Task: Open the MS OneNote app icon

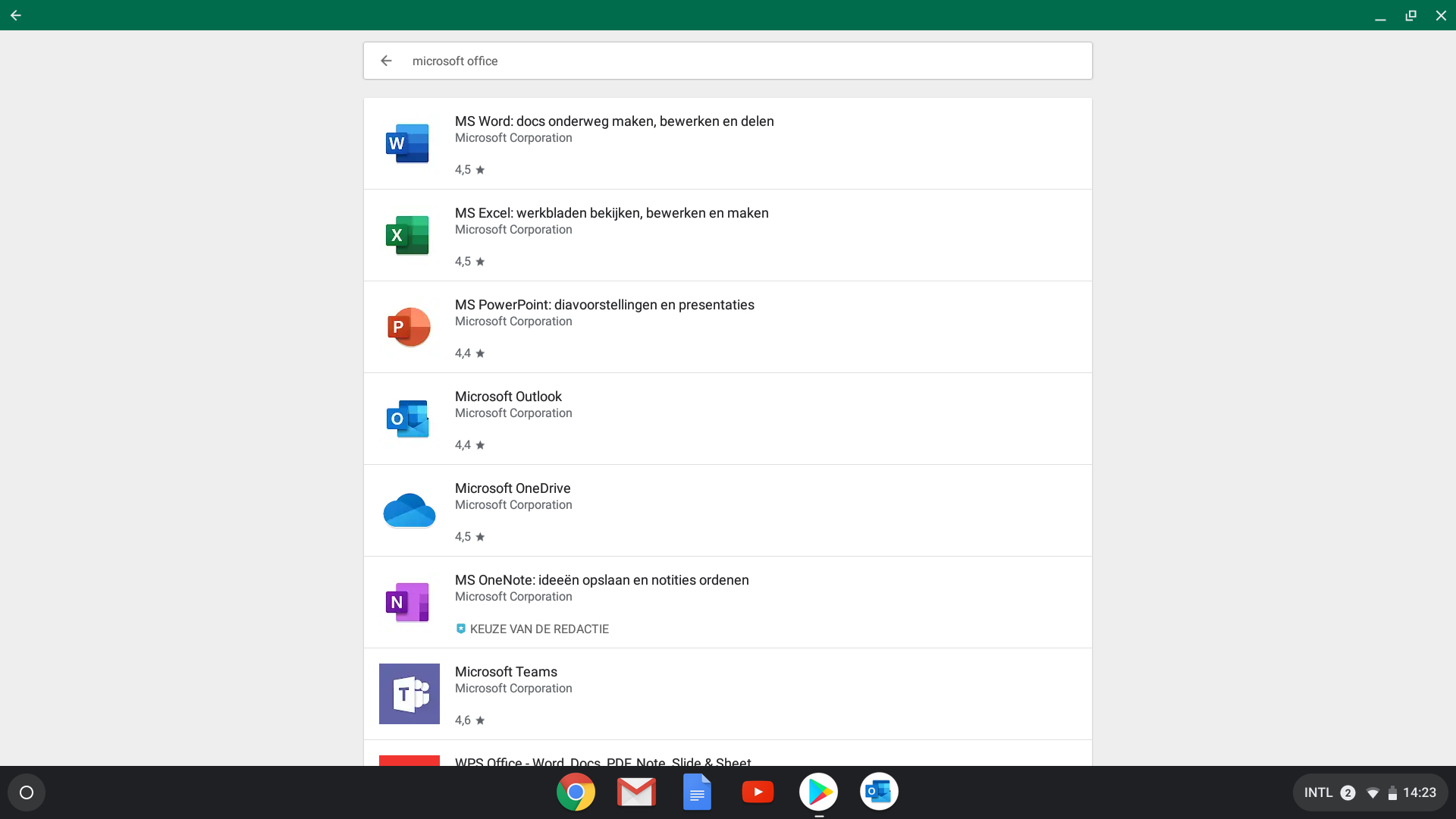Action: [408, 602]
